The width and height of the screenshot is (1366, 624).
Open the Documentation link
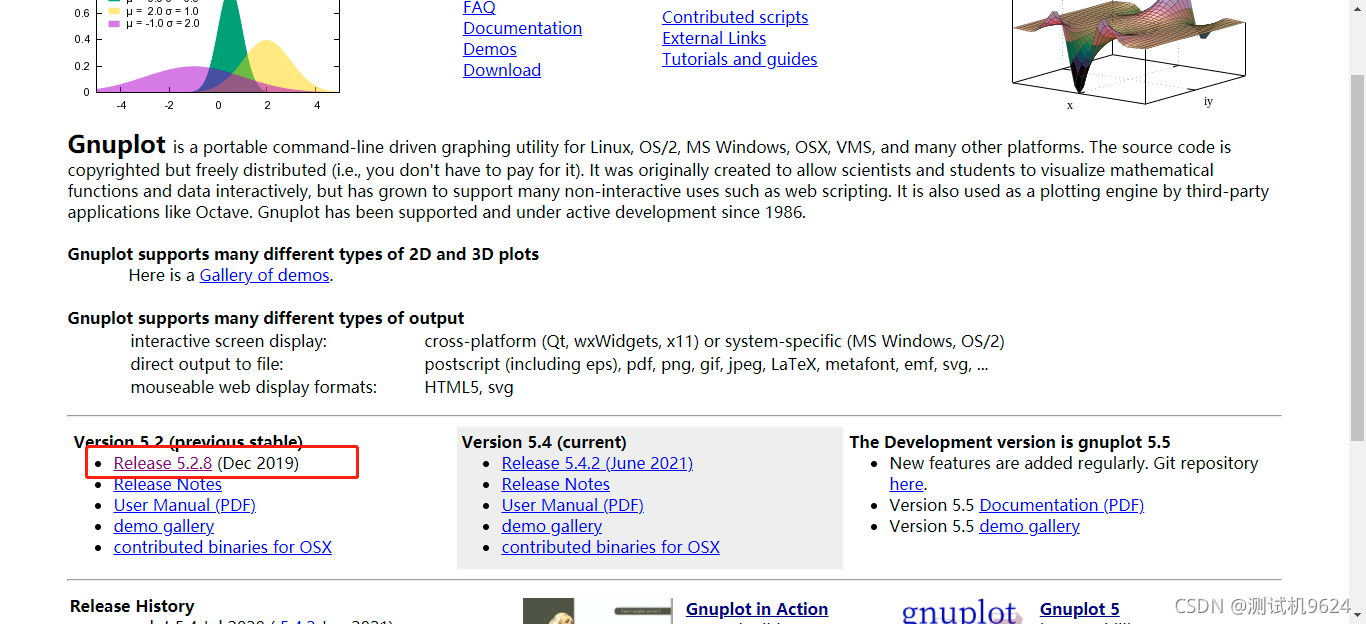[522, 28]
